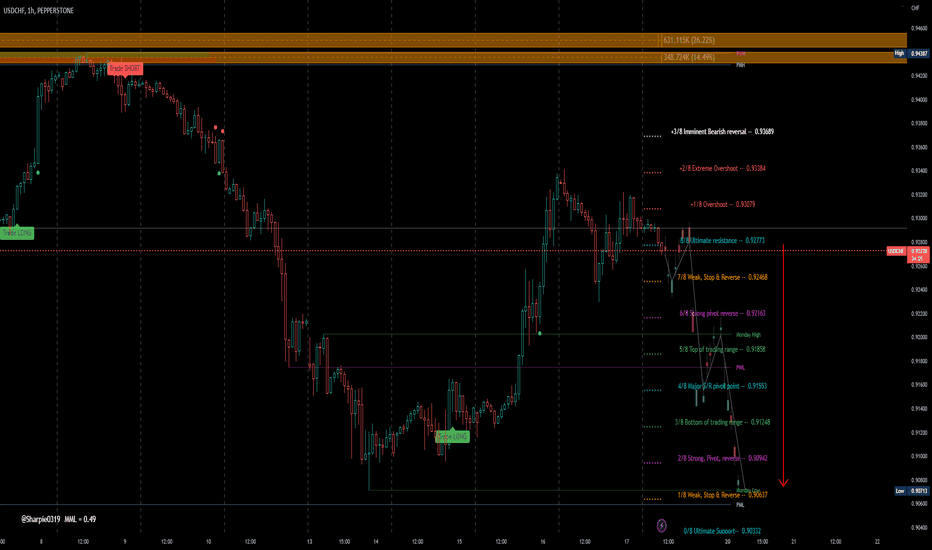
Task: Click the 0.93000 value on the price axis
Action: [919, 218]
